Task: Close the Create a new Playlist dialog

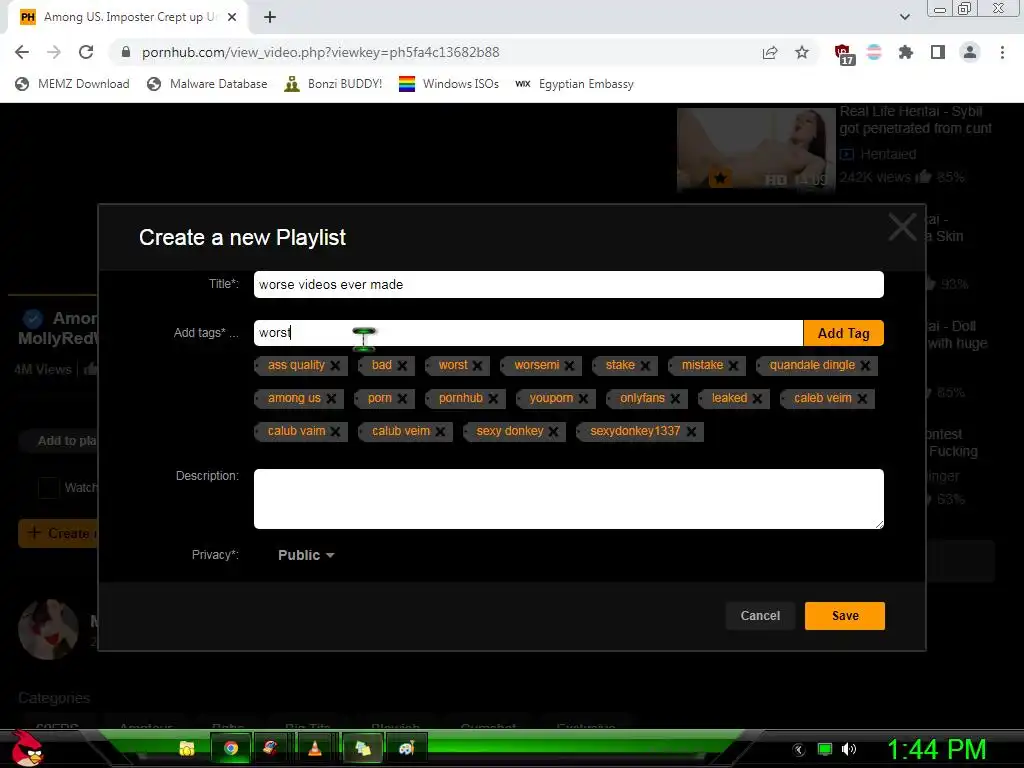Action: coord(903,227)
